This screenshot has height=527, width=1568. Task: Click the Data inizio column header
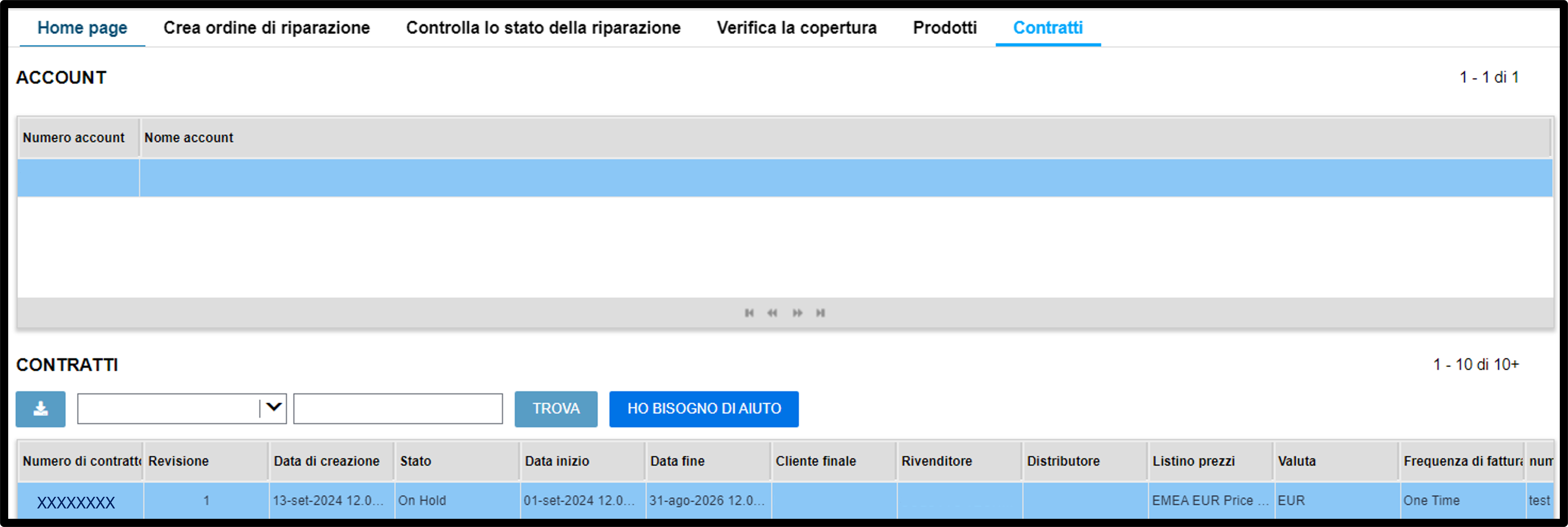click(583, 461)
